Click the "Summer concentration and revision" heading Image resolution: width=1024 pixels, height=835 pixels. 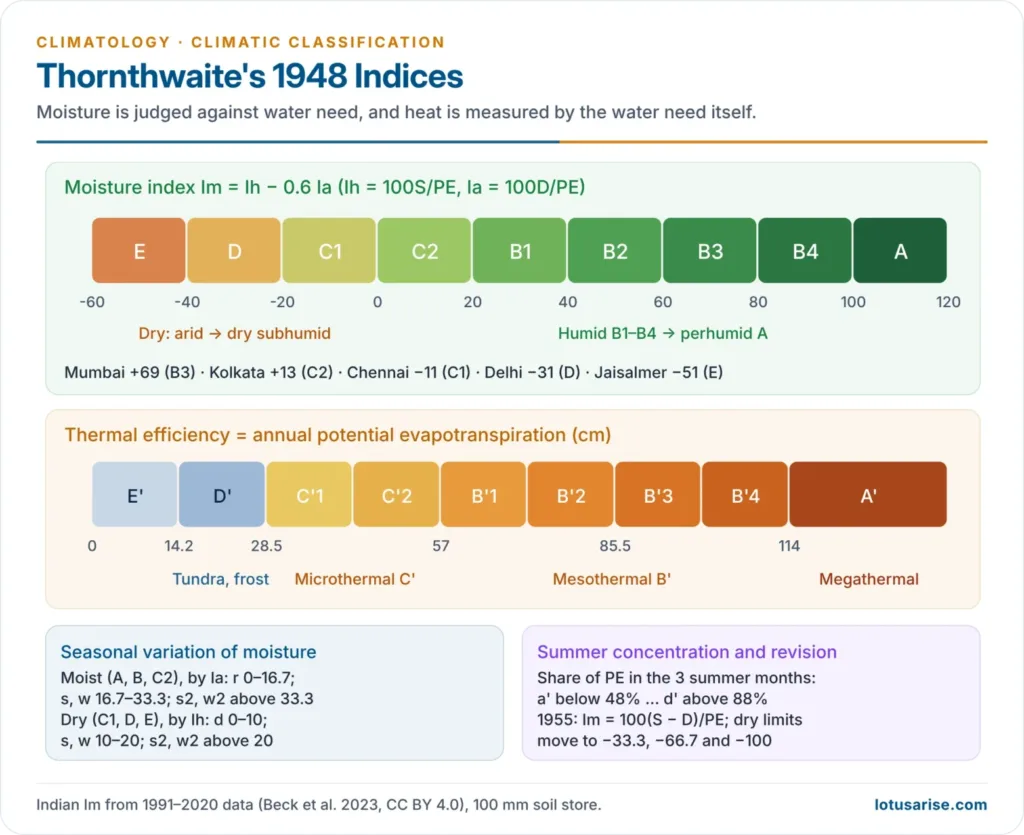(x=687, y=652)
